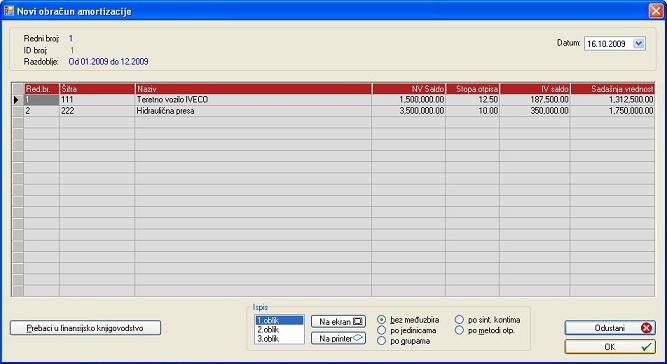
Task: Choose the po metodi otp. option
Action: (x=459, y=330)
